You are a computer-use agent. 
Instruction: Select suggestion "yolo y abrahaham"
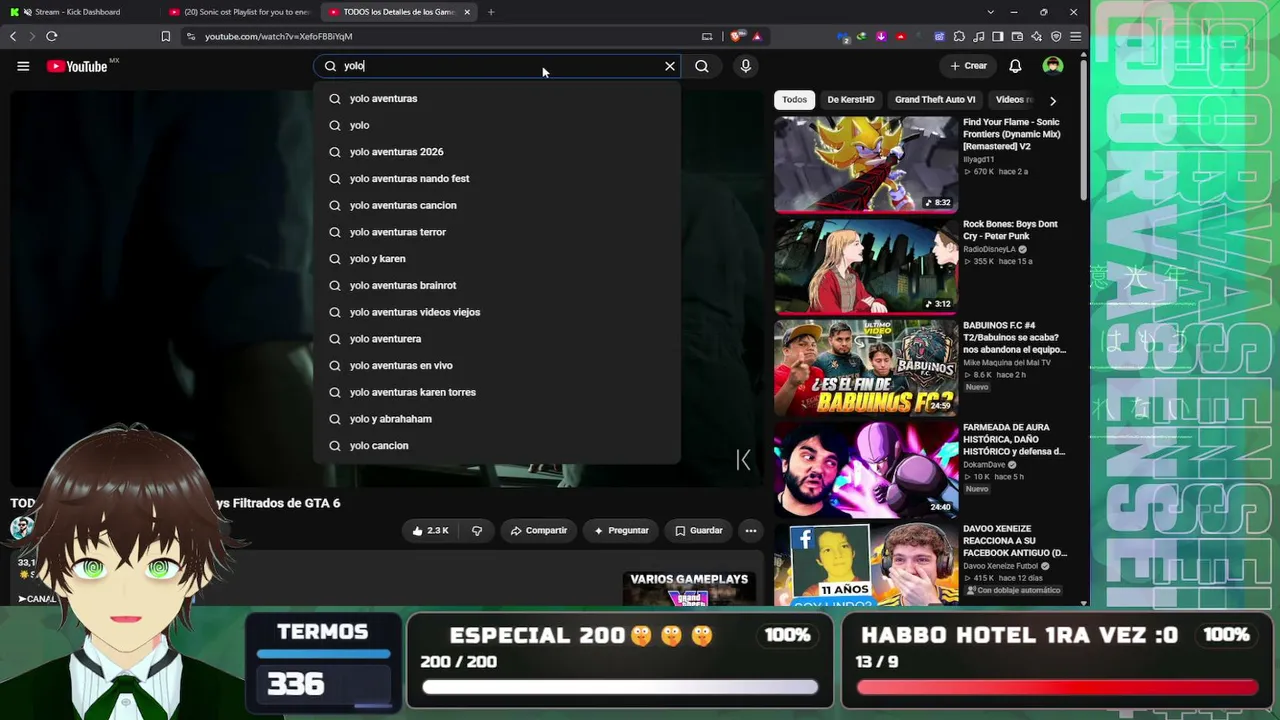496,418
